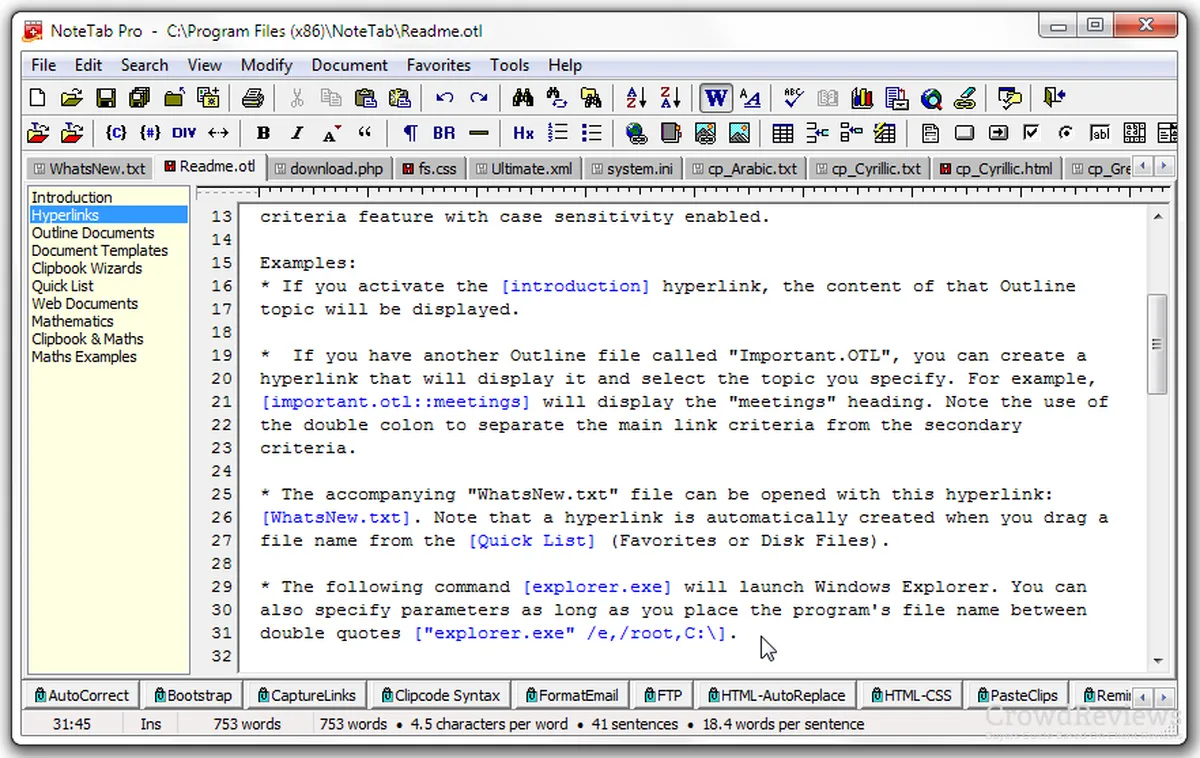Insert a table using the grid icon
Screen dimensions: 1200x758
(783, 133)
